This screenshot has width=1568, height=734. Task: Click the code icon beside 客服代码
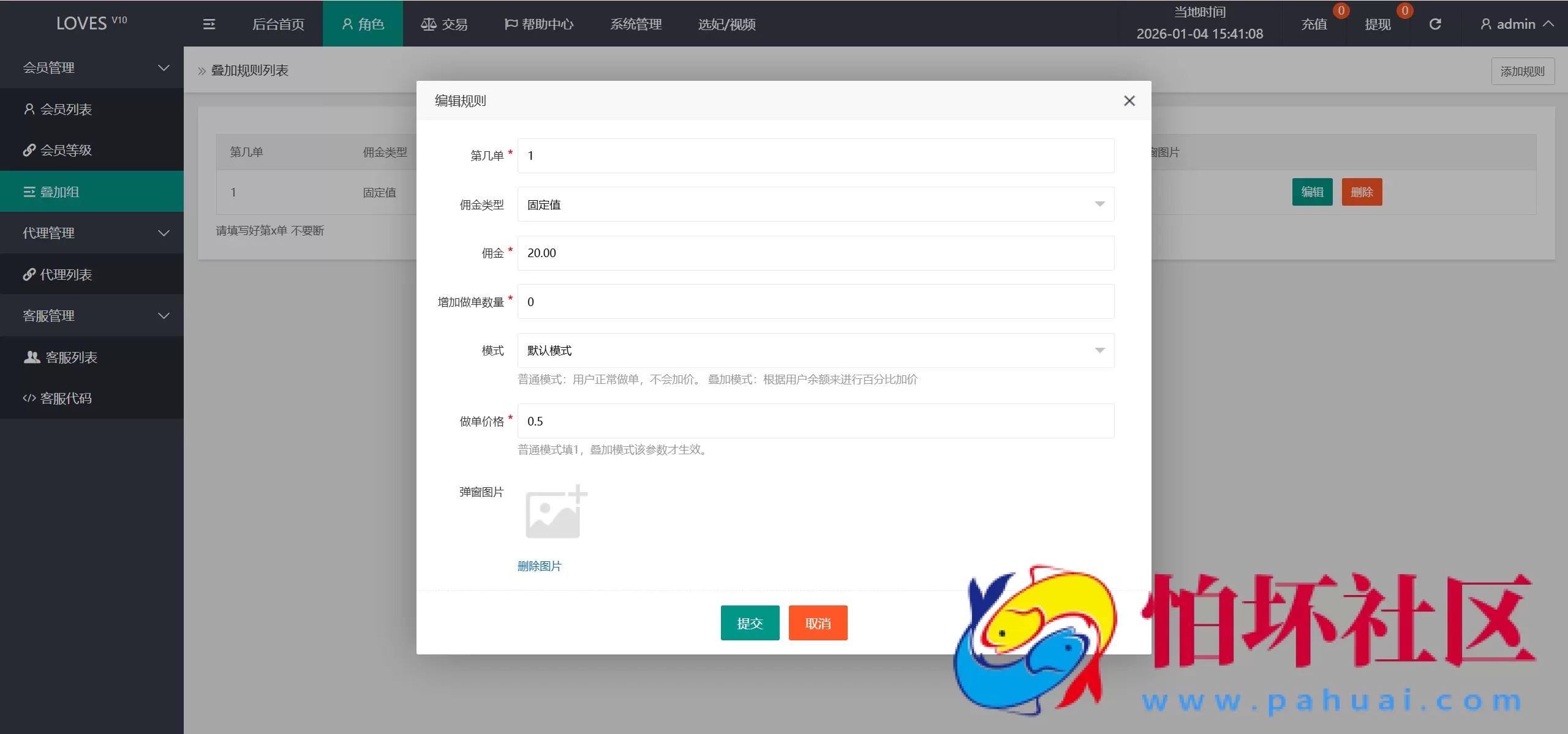29,398
